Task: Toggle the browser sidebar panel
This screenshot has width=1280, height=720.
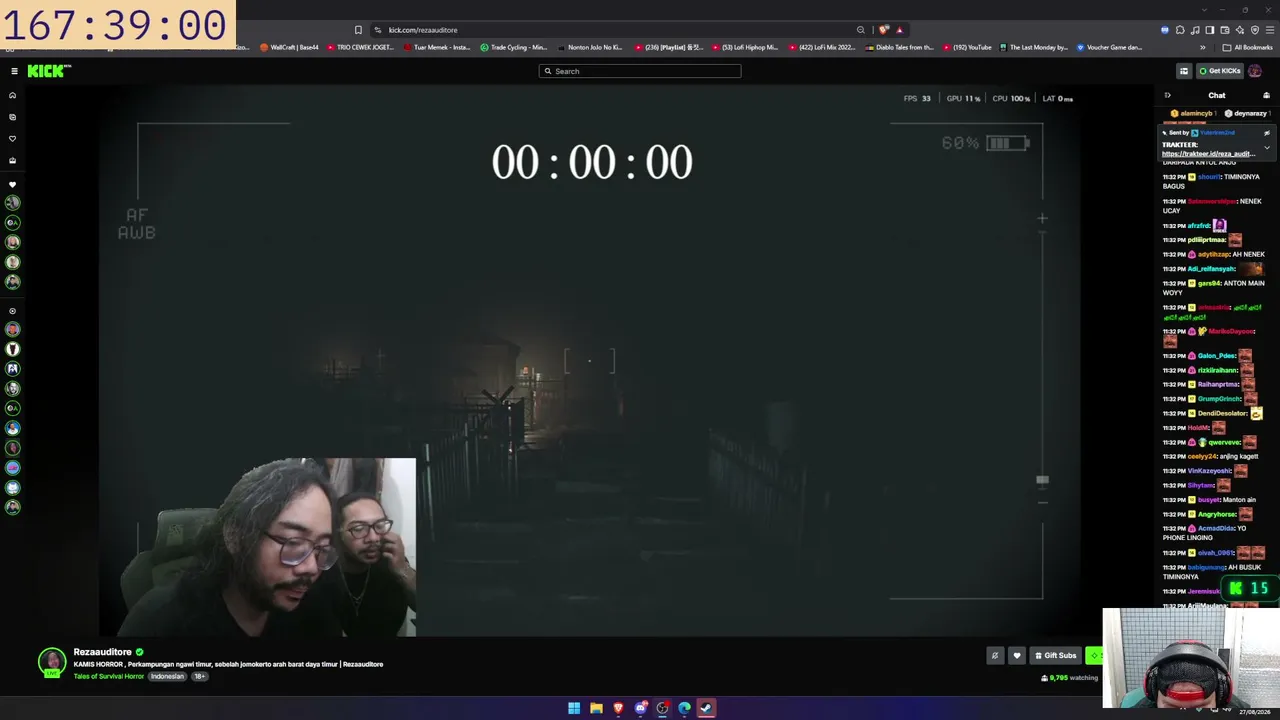Action: pyautogui.click(x=1210, y=30)
